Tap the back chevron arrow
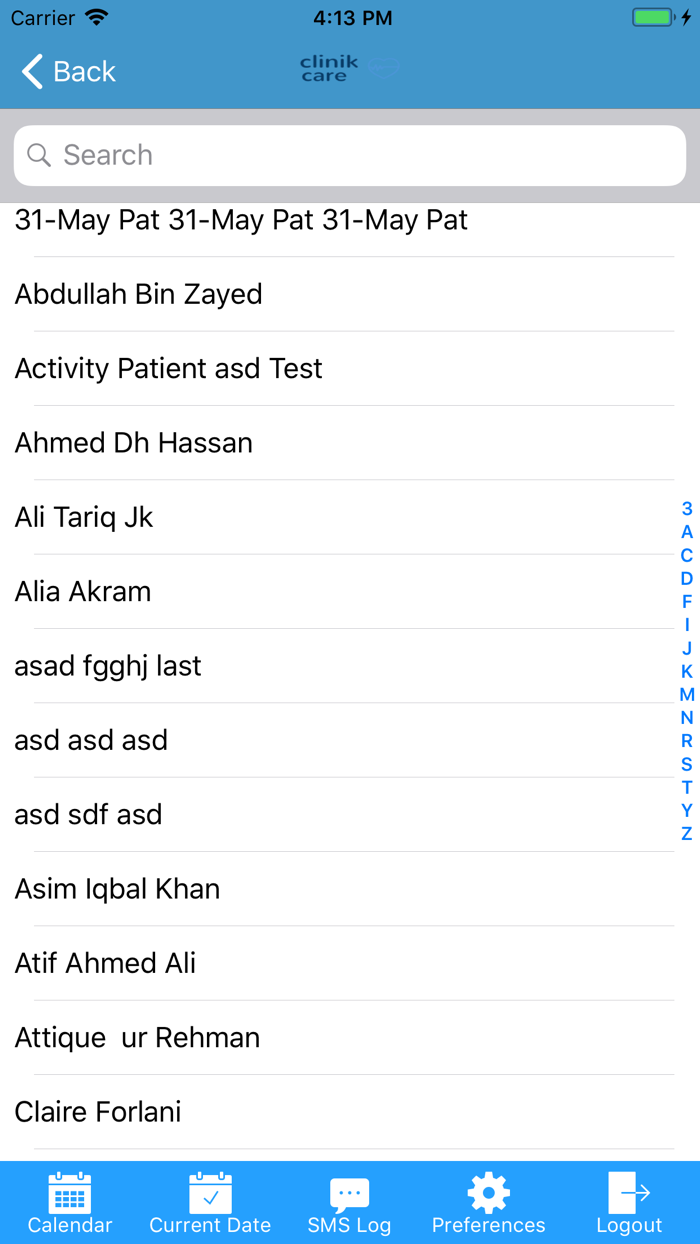This screenshot has width=700, height=1244. coord(32,72)
